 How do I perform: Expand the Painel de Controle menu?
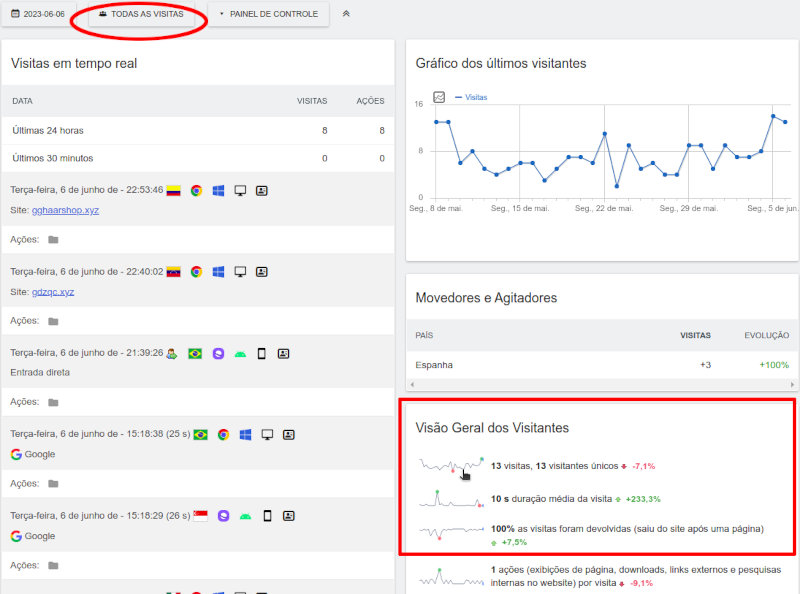[268, 14]
